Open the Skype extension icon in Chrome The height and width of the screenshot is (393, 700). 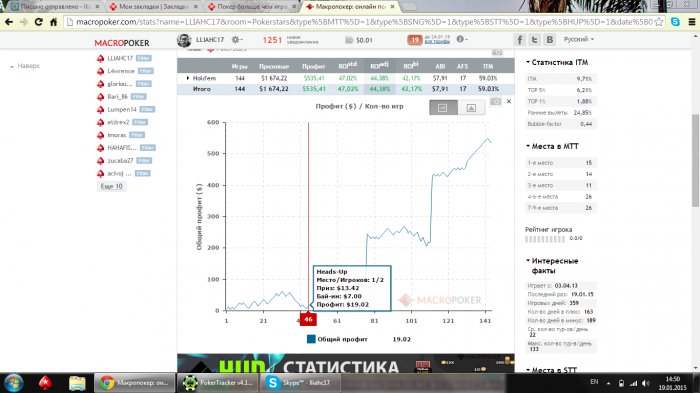(x=675, y=21)
